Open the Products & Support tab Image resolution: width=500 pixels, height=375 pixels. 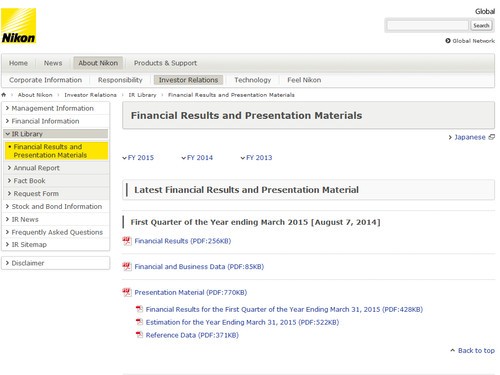click(x=165, y=63)
